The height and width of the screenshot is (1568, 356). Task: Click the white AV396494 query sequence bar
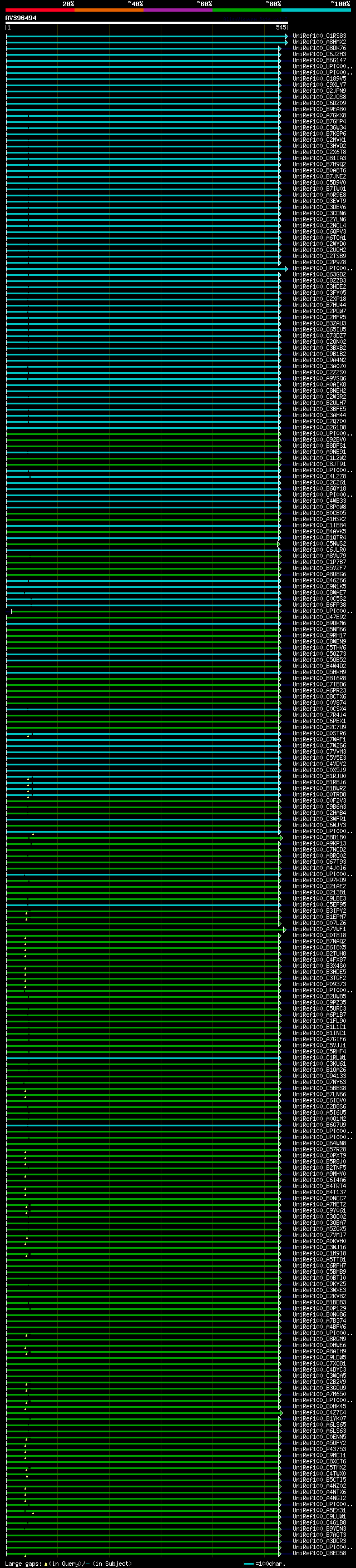(x=146, y=23)
